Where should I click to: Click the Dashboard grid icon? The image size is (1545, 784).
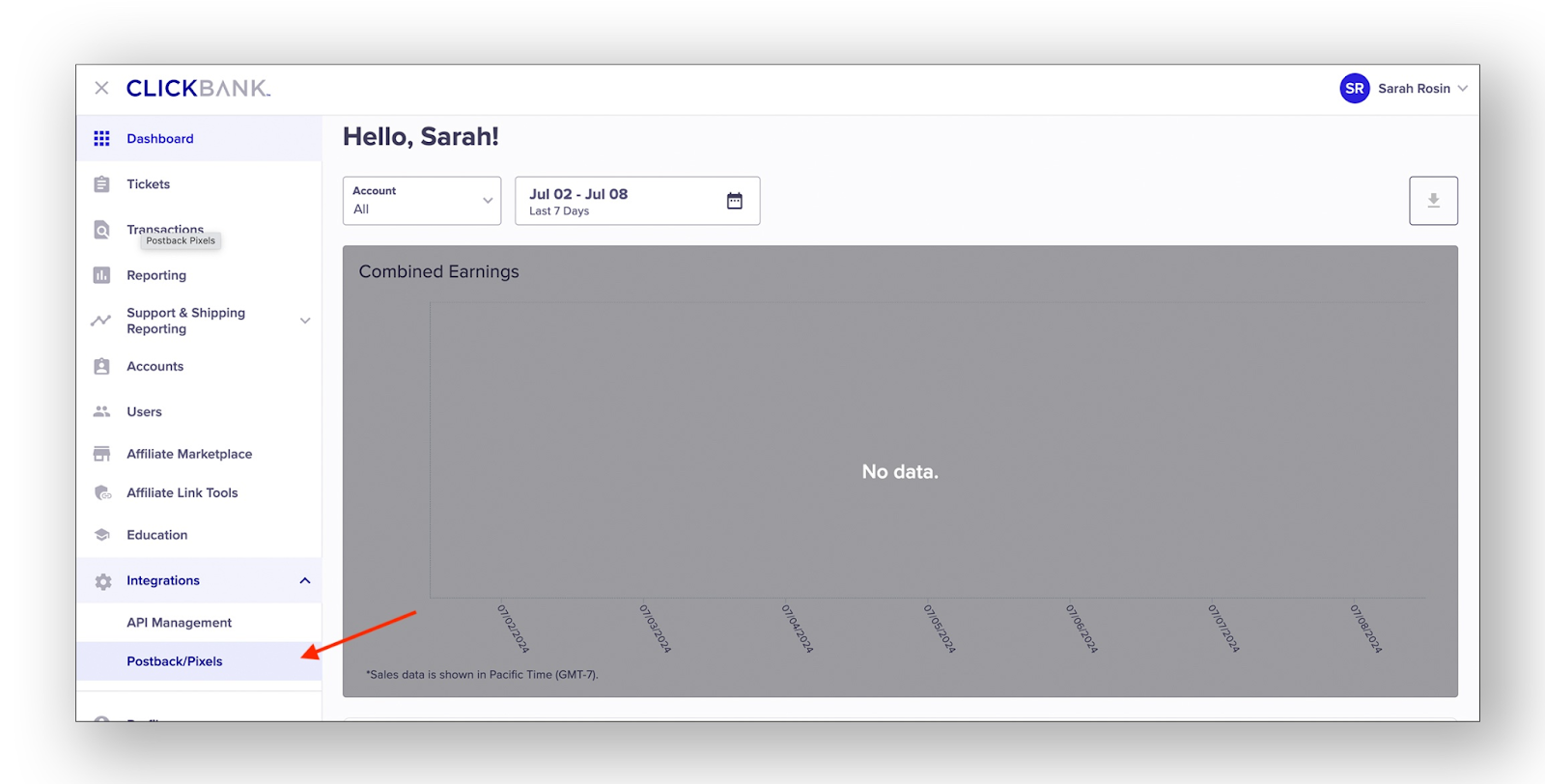coord(101,139)
